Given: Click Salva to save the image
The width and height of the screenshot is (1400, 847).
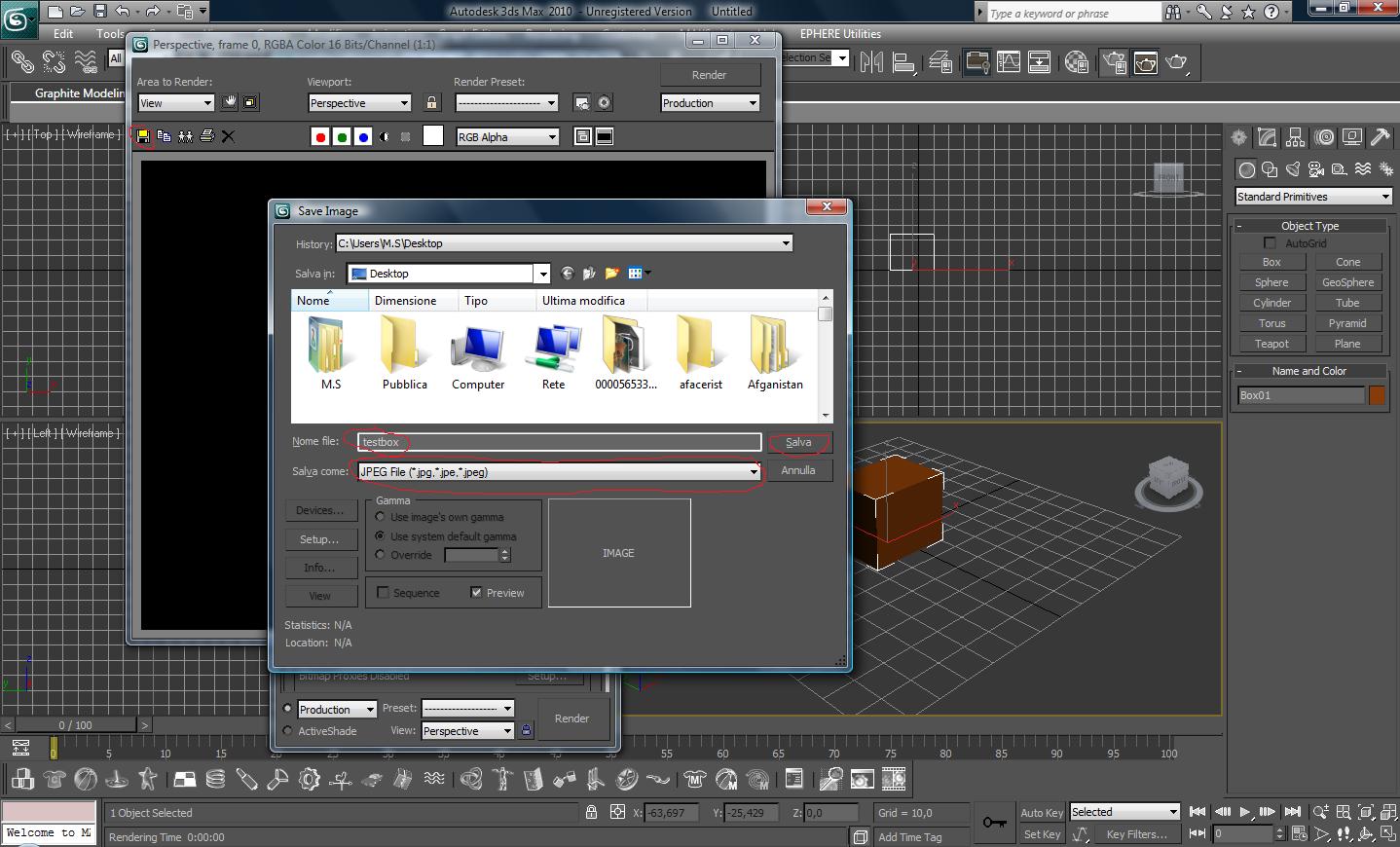Looking at the screenshot, I should pos(798,442).
